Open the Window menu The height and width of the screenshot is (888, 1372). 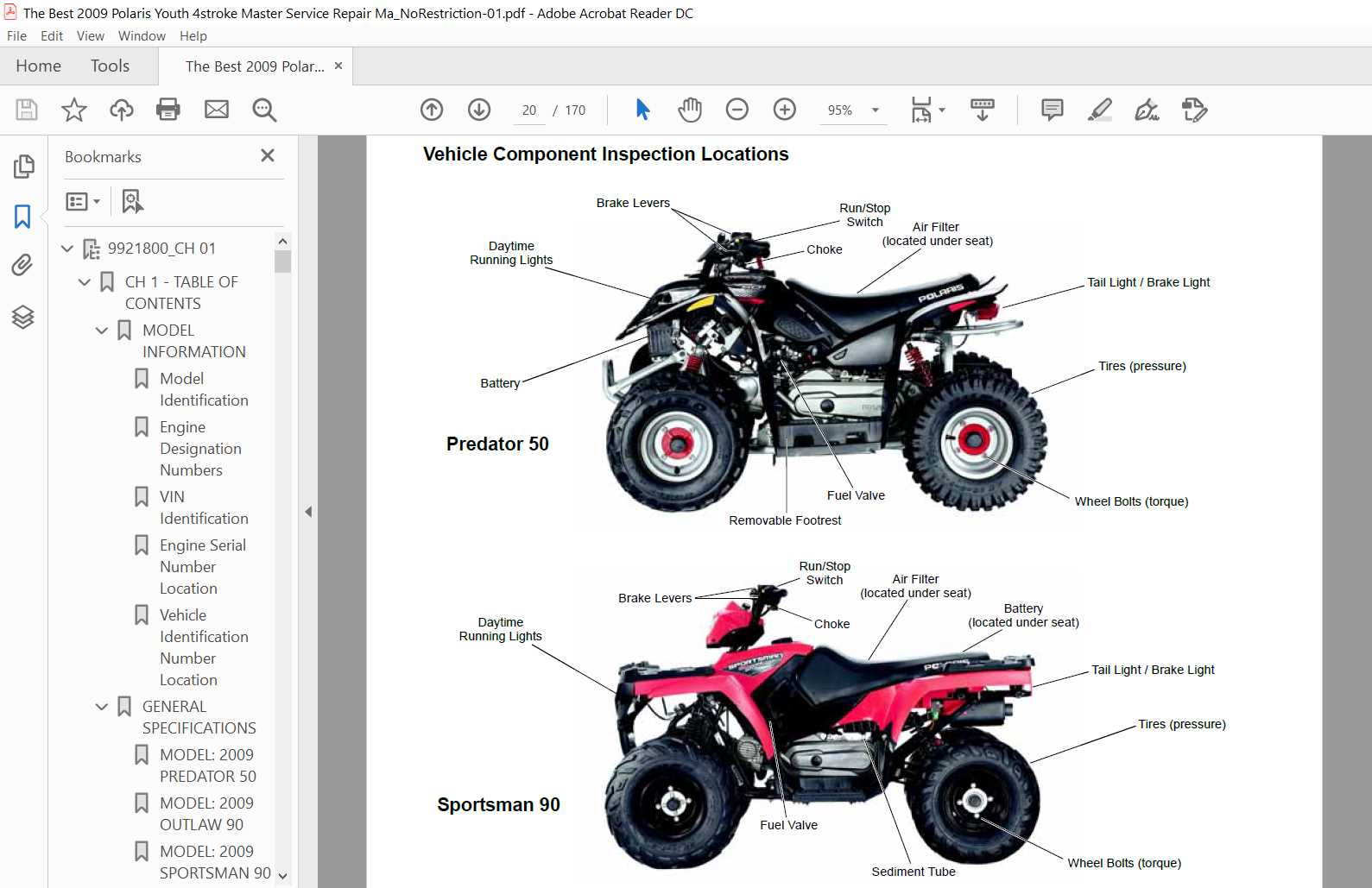point(142,36)
